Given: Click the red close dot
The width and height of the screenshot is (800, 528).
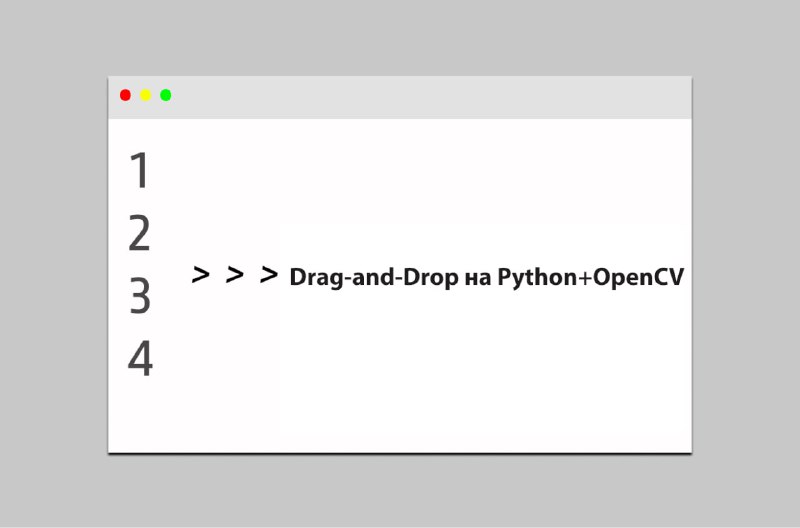Looking at the screenshot, I should tap(125, 95).
